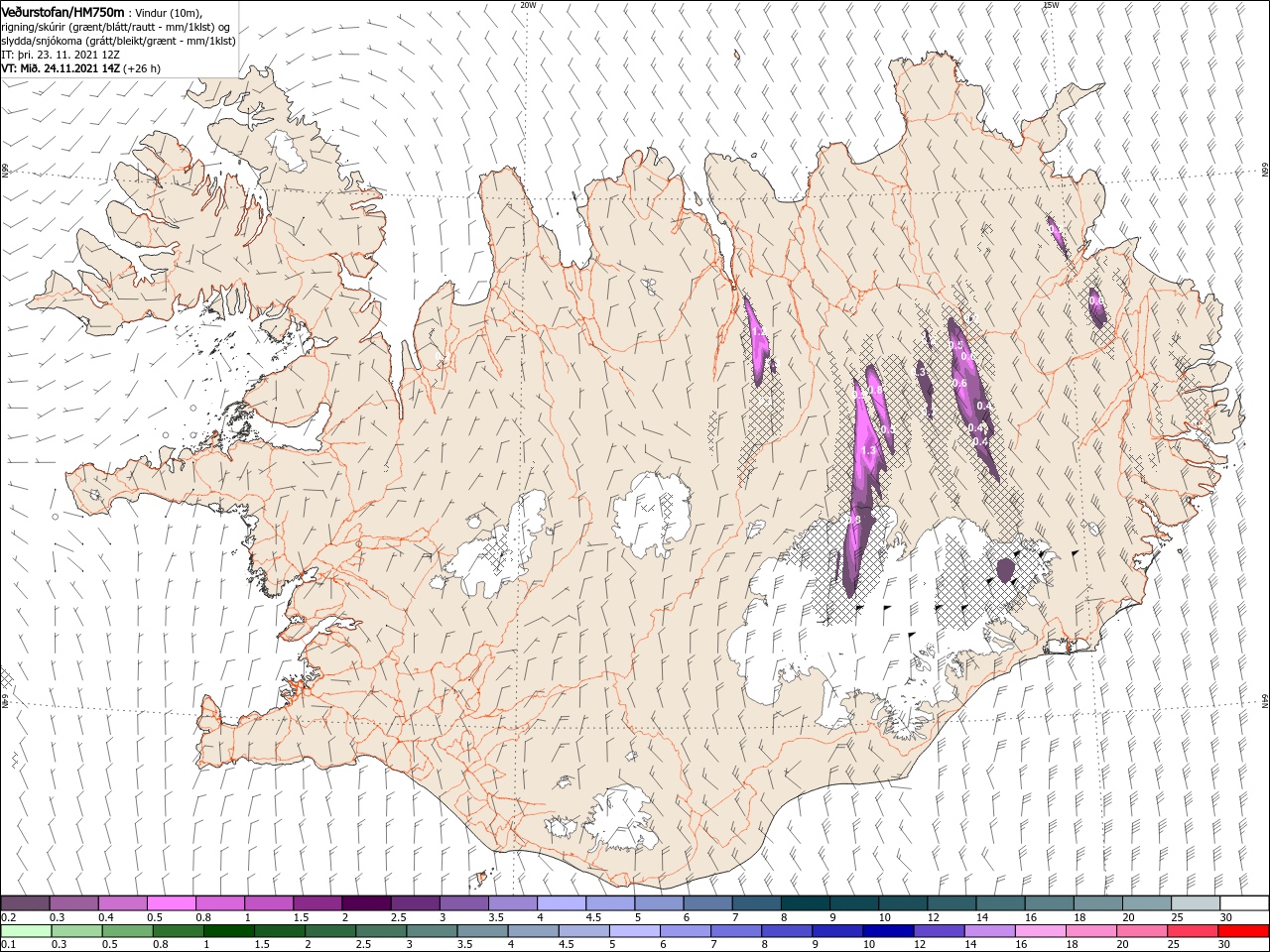Click the upper legend swatch labeled 14
Image resolution: width=1270 pixels, height=952 pixels.
click(1000, 902)
